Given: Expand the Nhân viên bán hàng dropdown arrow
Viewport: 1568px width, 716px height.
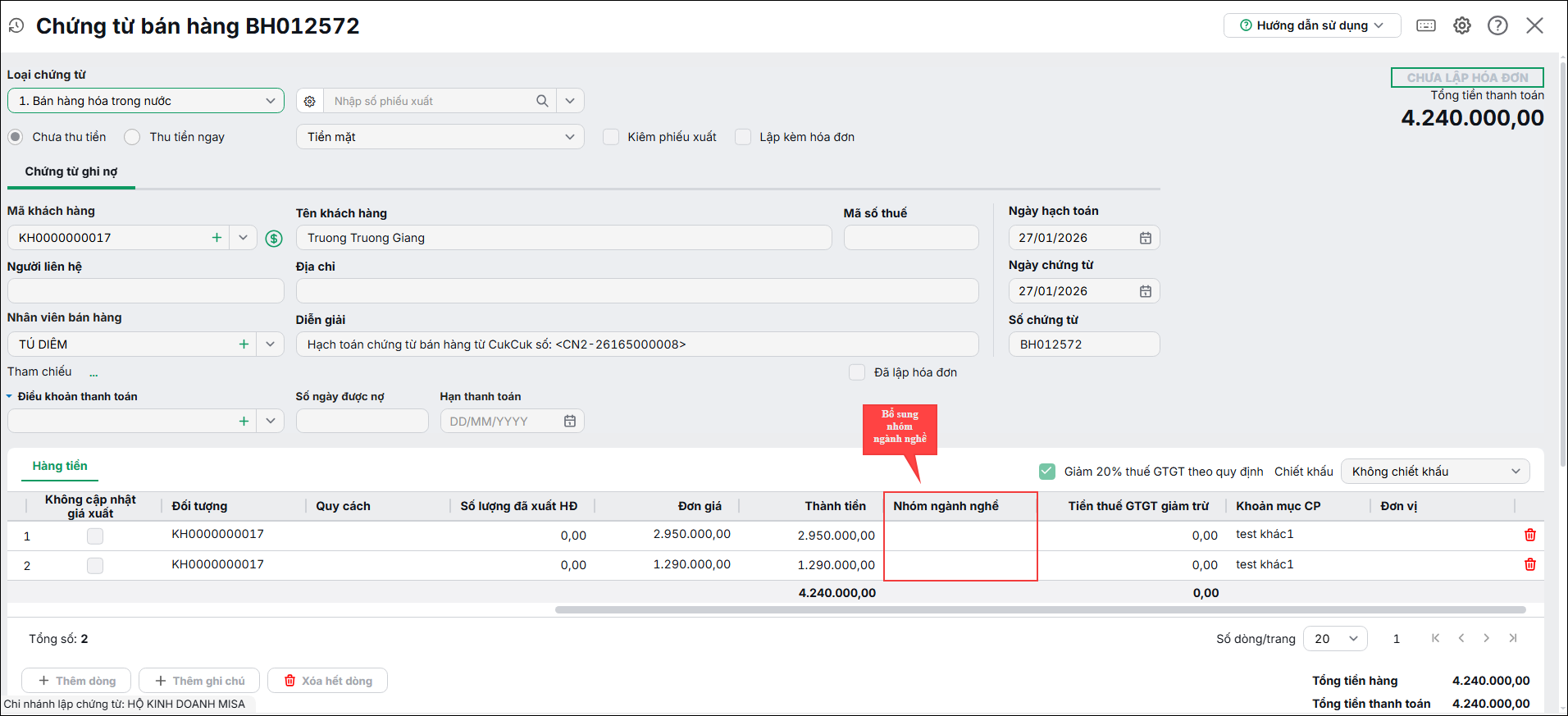Looking at the screenshot, I should (270, 344).
